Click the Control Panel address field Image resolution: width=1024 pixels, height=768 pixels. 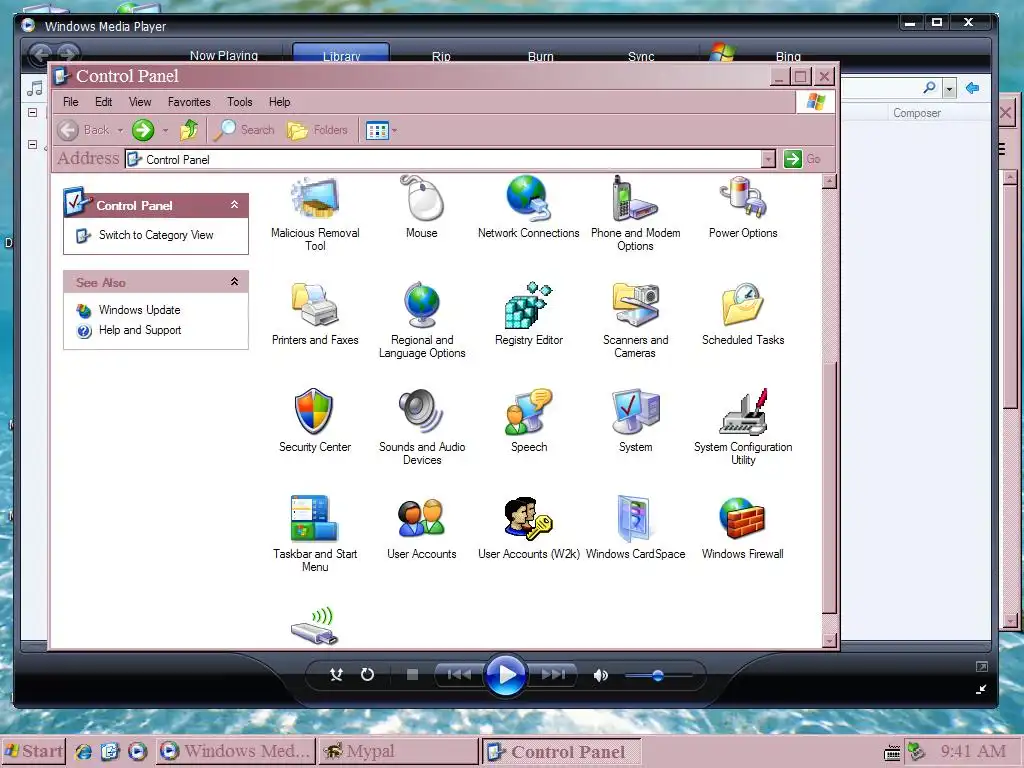[x=443, y=159]
